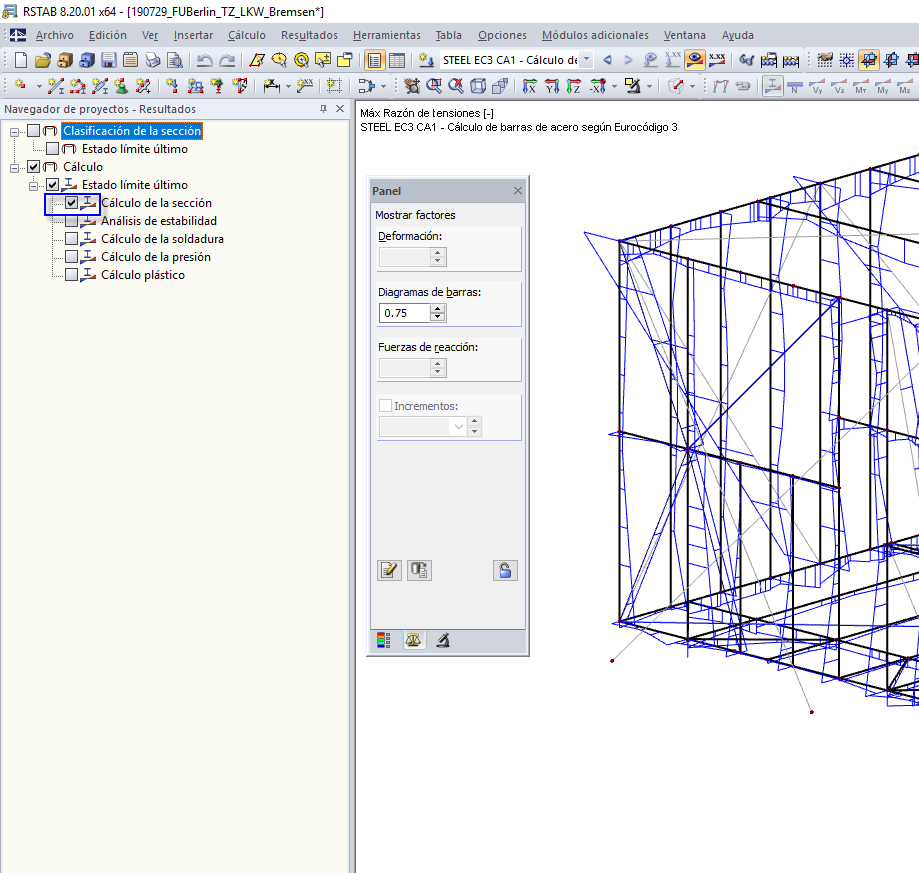Increase Diagramas de barras factor
The image size is (919, 873).
pos(438,308)
